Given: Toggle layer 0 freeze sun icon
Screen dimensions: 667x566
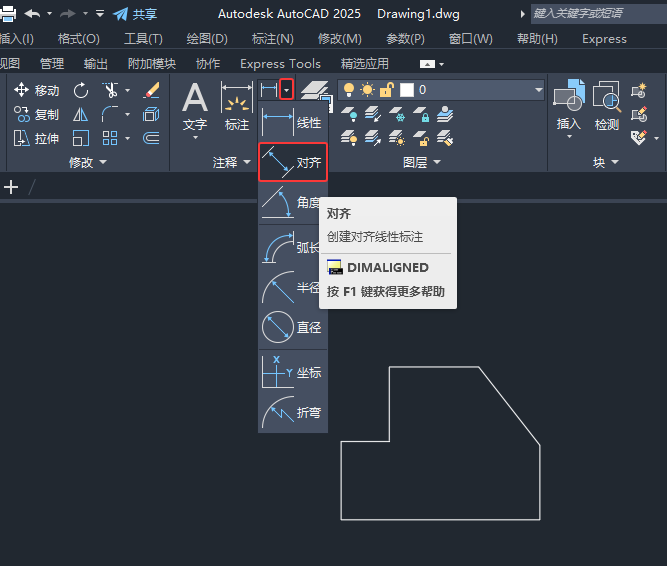Looking at the screenshot, I should [368, 90].
